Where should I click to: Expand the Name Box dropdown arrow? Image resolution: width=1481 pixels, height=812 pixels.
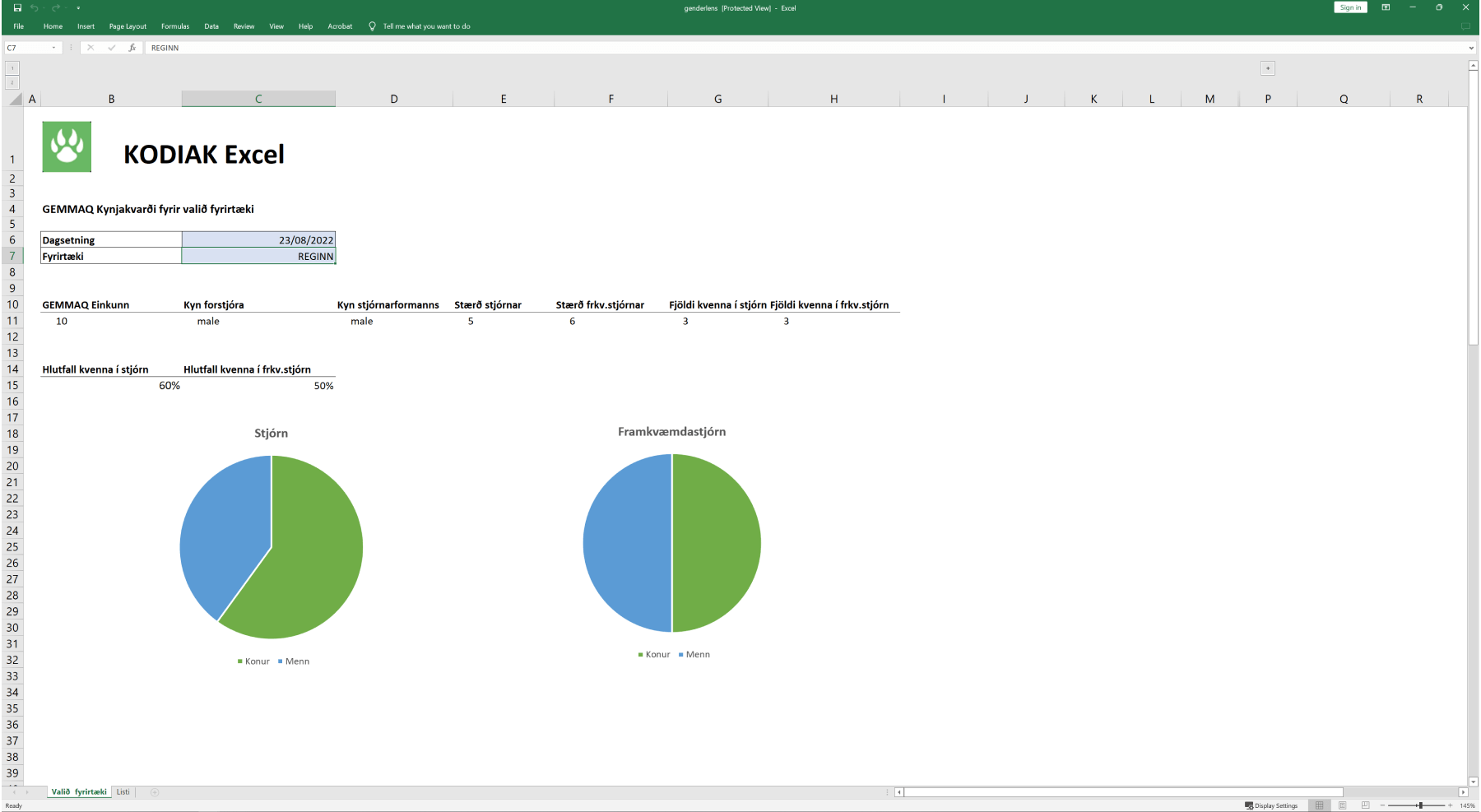[54, 48]
